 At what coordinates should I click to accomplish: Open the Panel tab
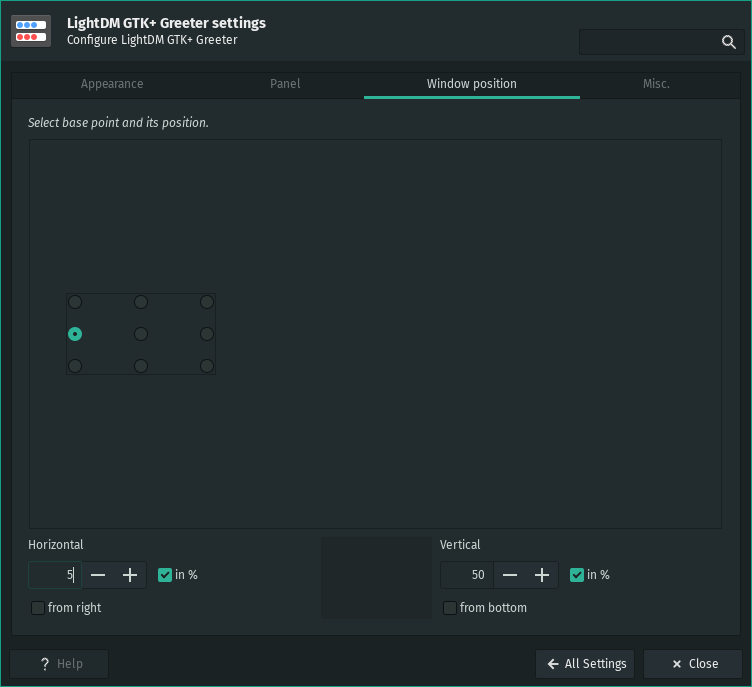point(285,84)
